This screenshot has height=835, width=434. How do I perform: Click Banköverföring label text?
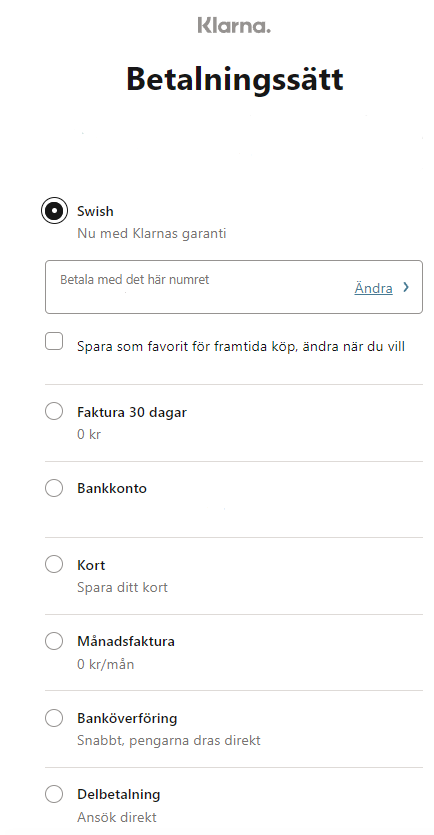(127, 718)
